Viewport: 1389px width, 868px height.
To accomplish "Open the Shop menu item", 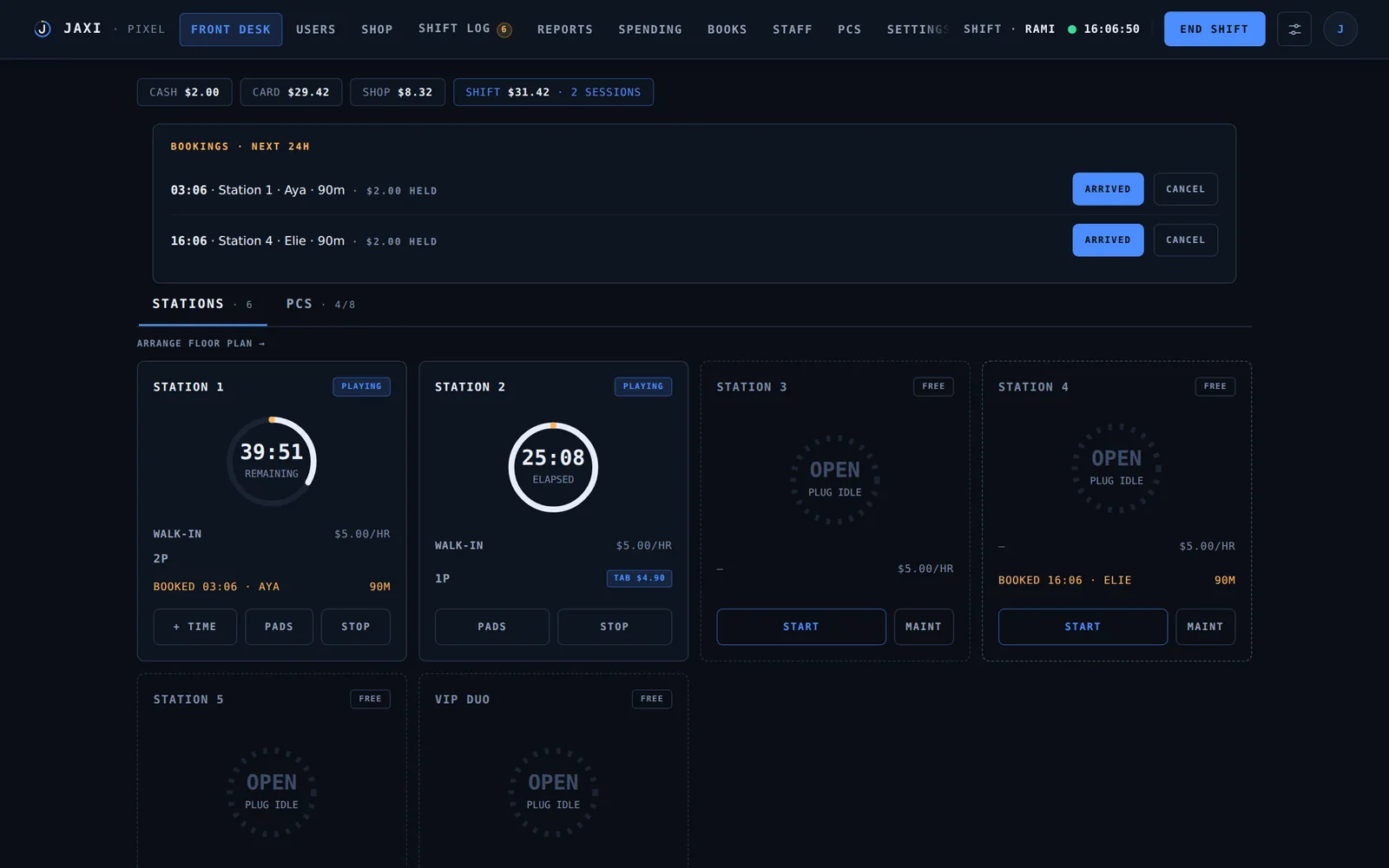I will (x=377, y=30).
